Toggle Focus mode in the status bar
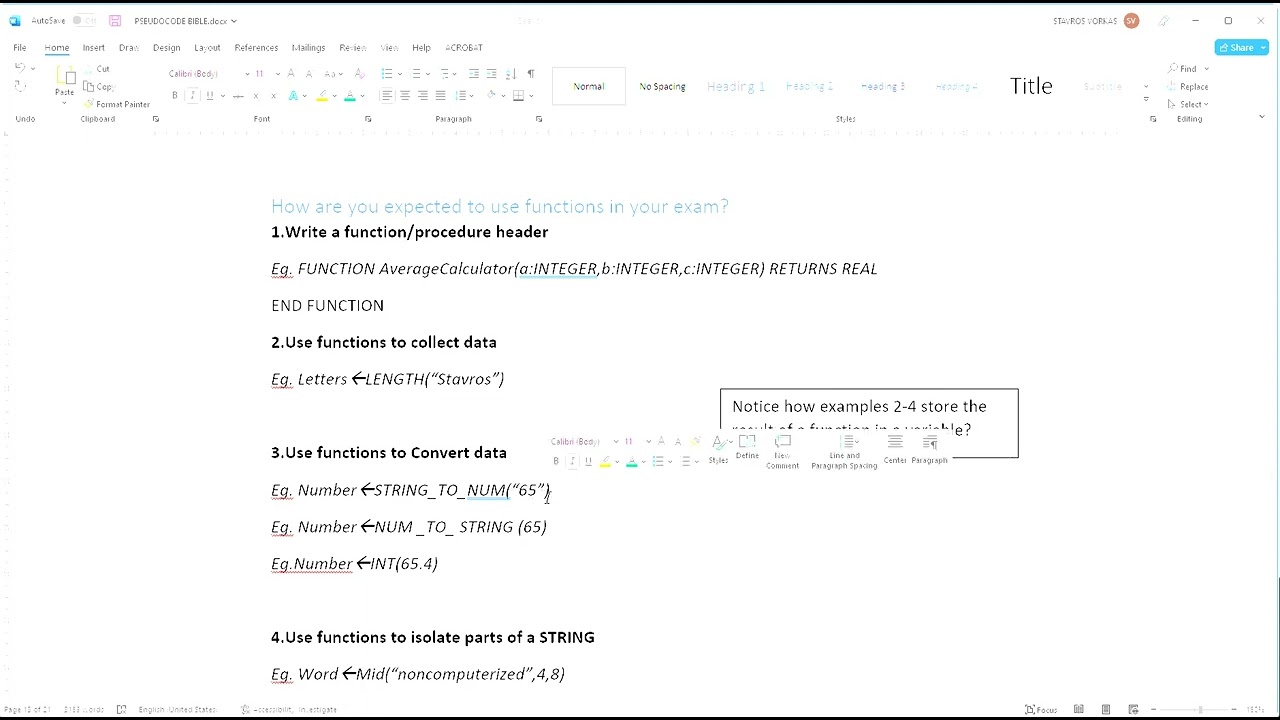This screenshot has width=1280, height=720. 1041,709
